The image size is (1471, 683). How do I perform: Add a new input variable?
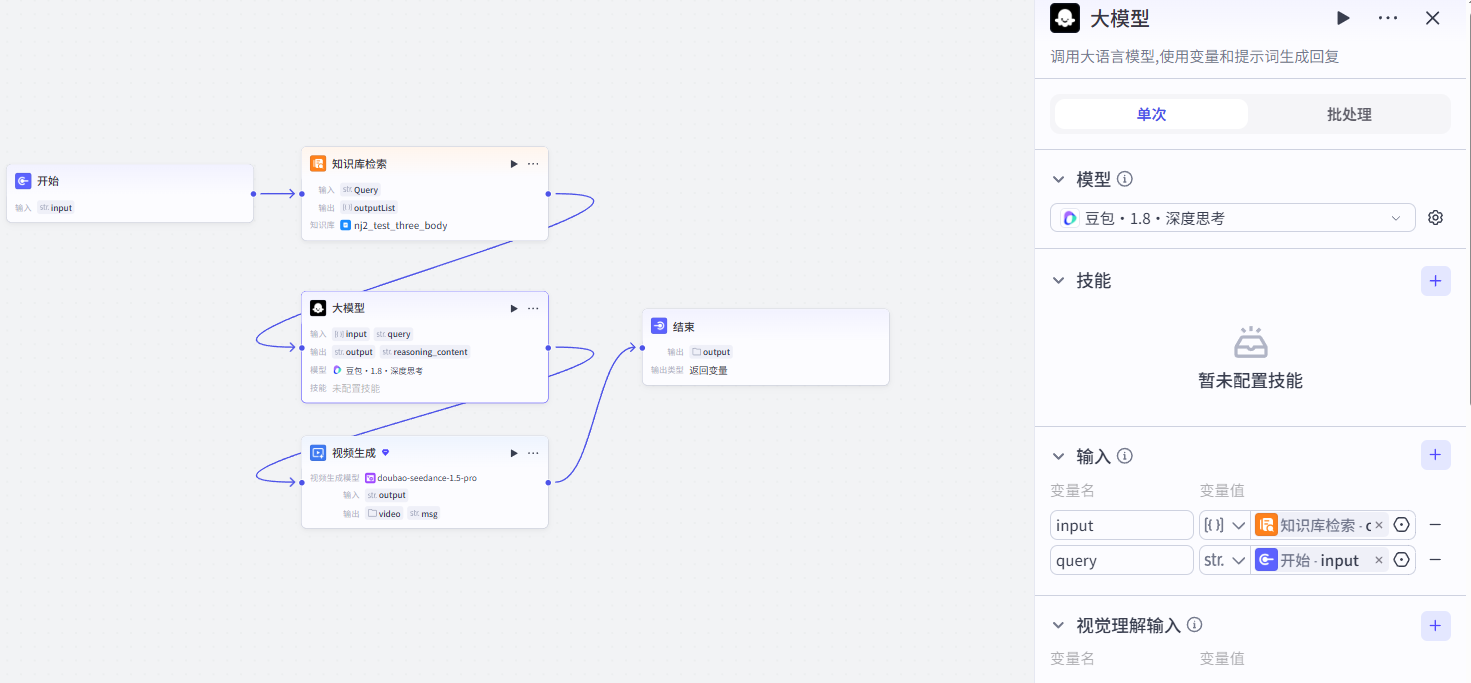(x=1435, y=455)
